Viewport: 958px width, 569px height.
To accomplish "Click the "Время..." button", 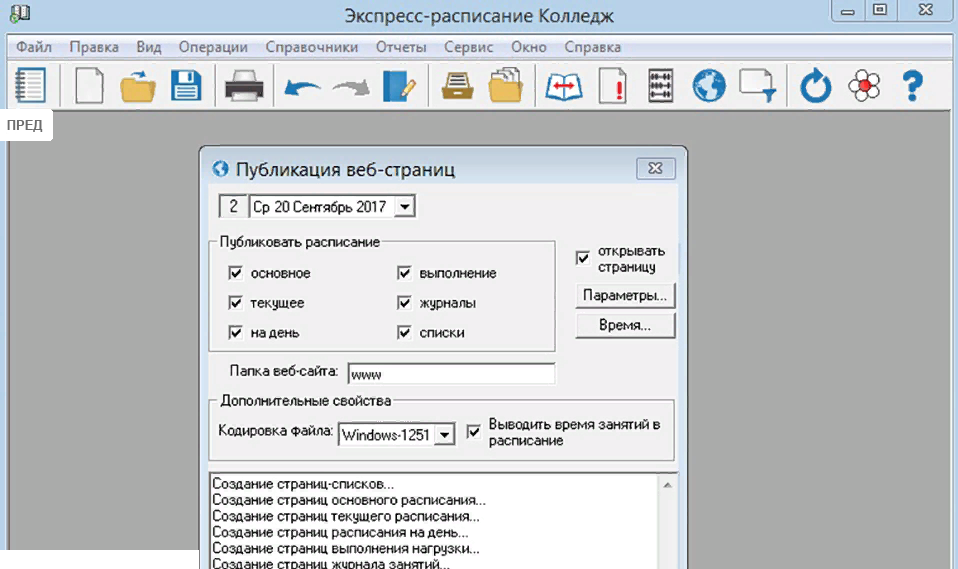I will point(625,325).
